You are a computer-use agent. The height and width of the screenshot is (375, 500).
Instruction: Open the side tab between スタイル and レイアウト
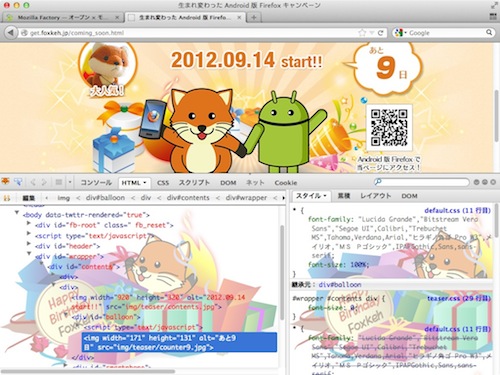pyautogui.click(x=344, y=196)
